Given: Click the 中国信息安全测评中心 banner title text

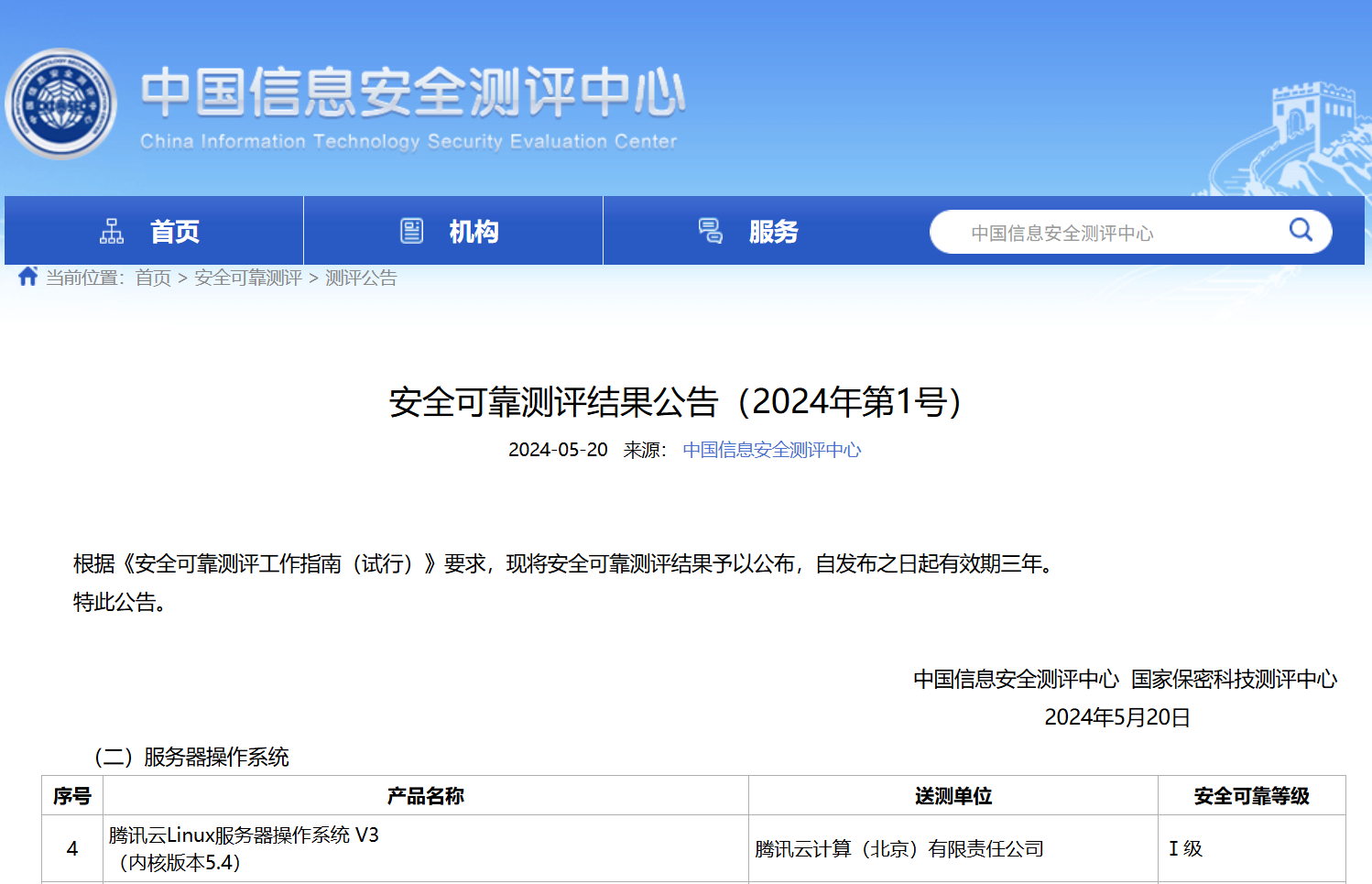Looking at the screenshot, I should pyautogui.click(x=412, y=93).
